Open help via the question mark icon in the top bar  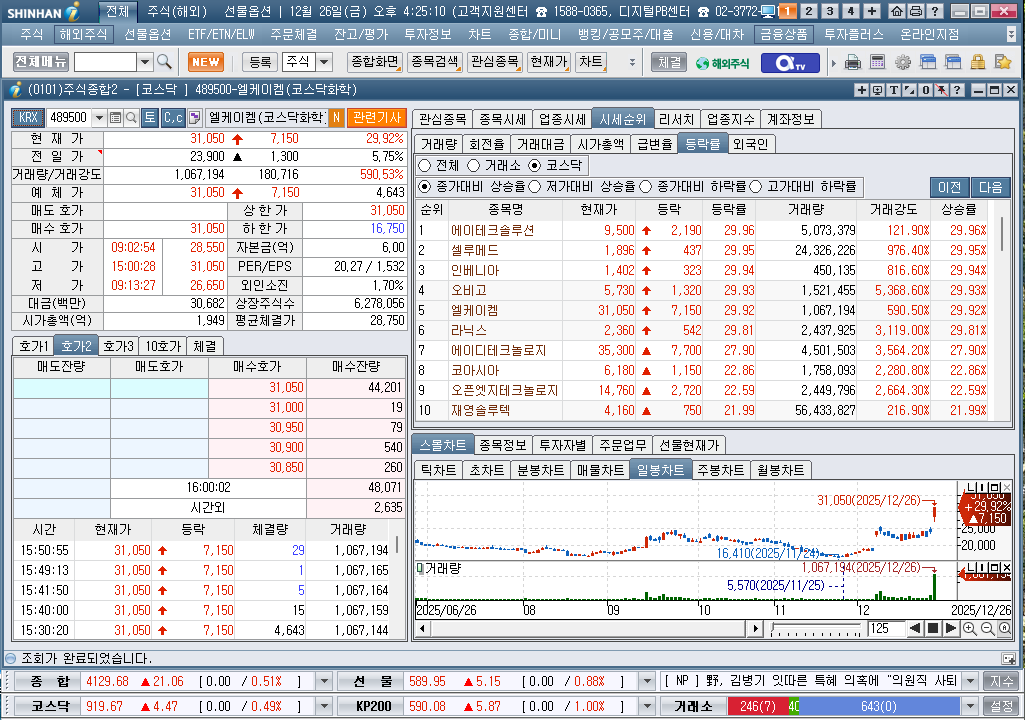(x=935, y=11)
